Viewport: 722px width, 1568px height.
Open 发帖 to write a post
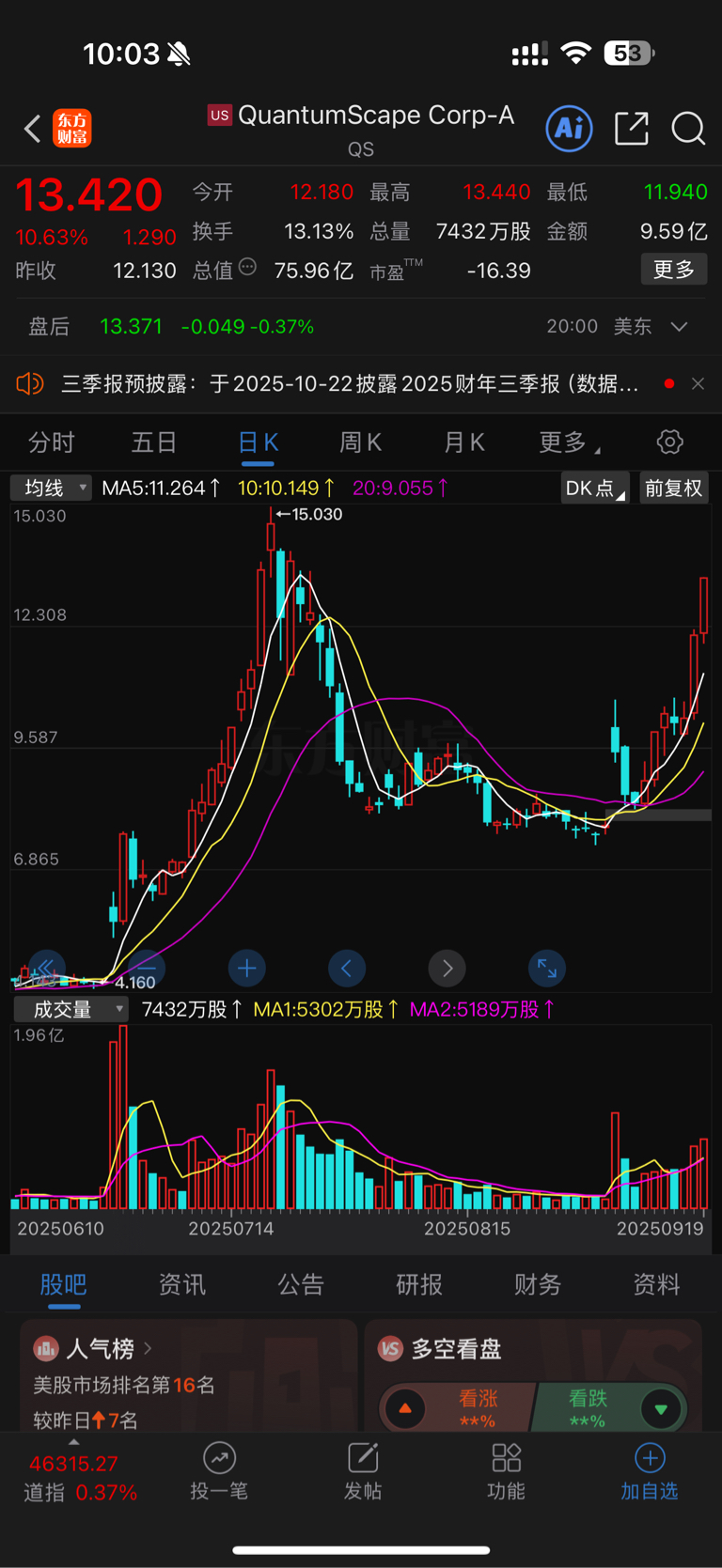click(363, 1472)
